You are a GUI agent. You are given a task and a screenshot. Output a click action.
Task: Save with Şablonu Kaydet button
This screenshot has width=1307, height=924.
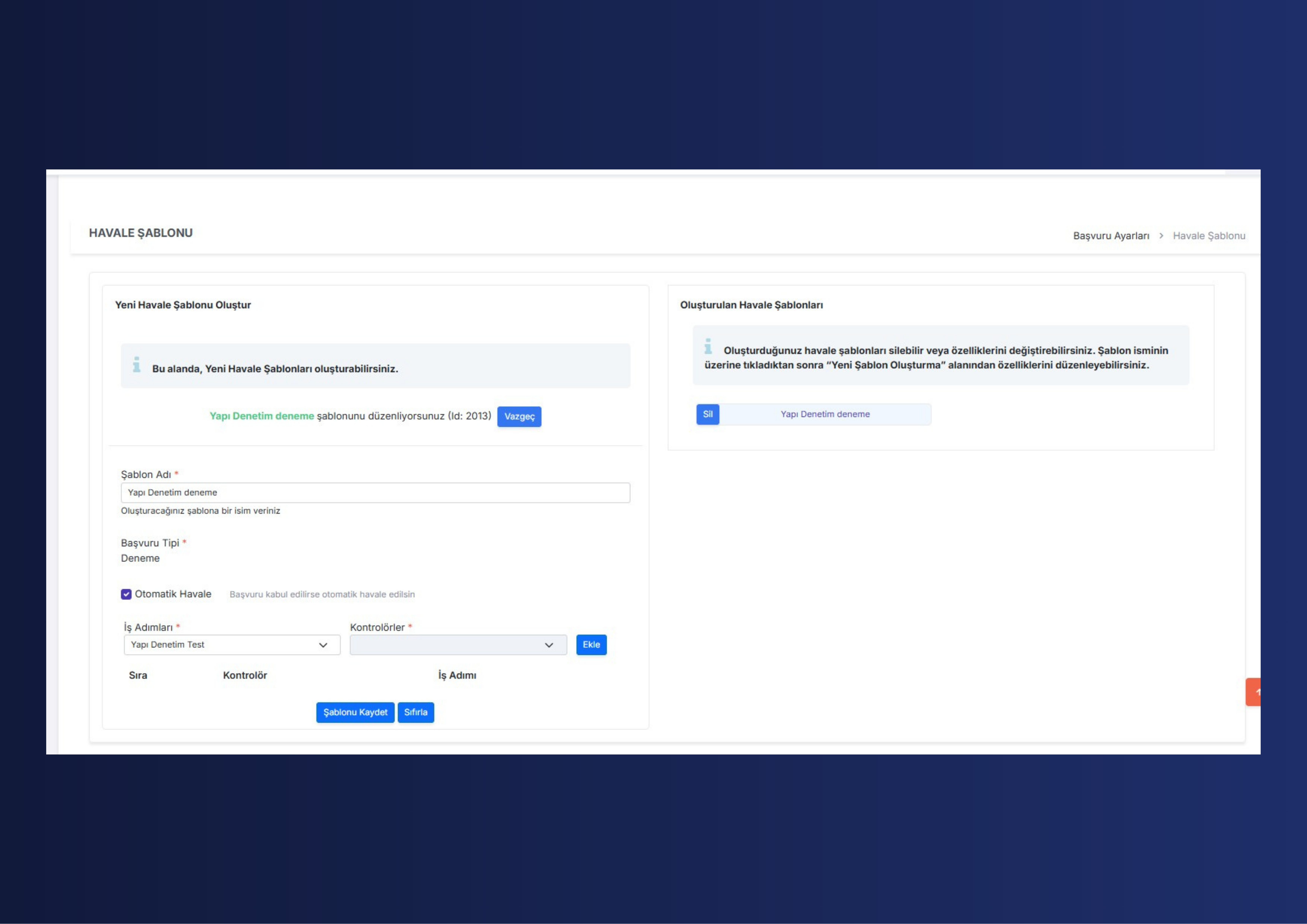click(355, 713)
